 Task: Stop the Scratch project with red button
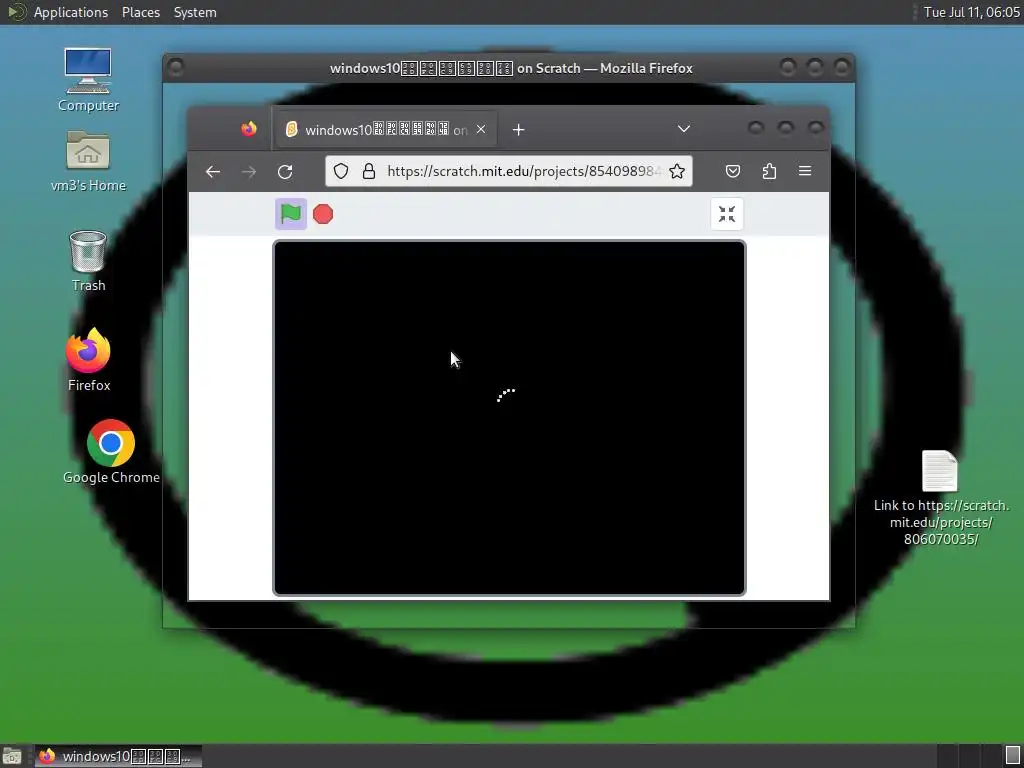pyautogui.click(x=323, y=214)
